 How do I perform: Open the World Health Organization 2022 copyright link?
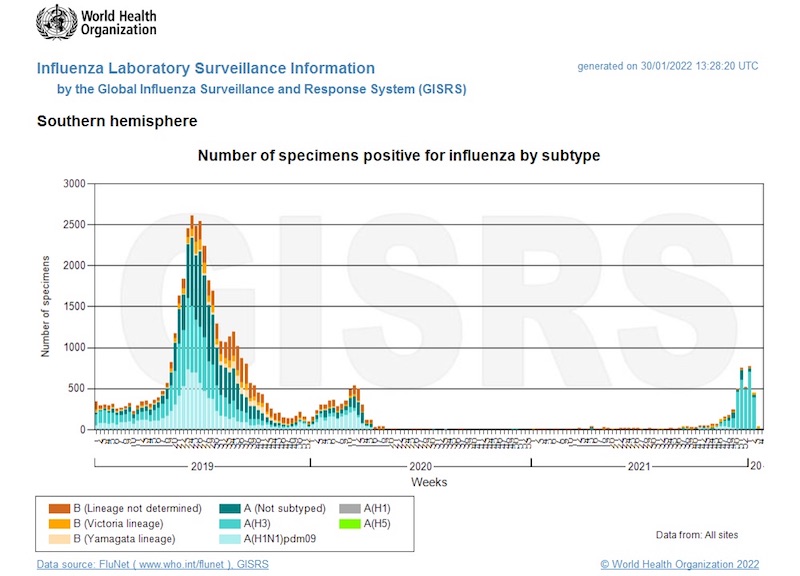[680, 564]
